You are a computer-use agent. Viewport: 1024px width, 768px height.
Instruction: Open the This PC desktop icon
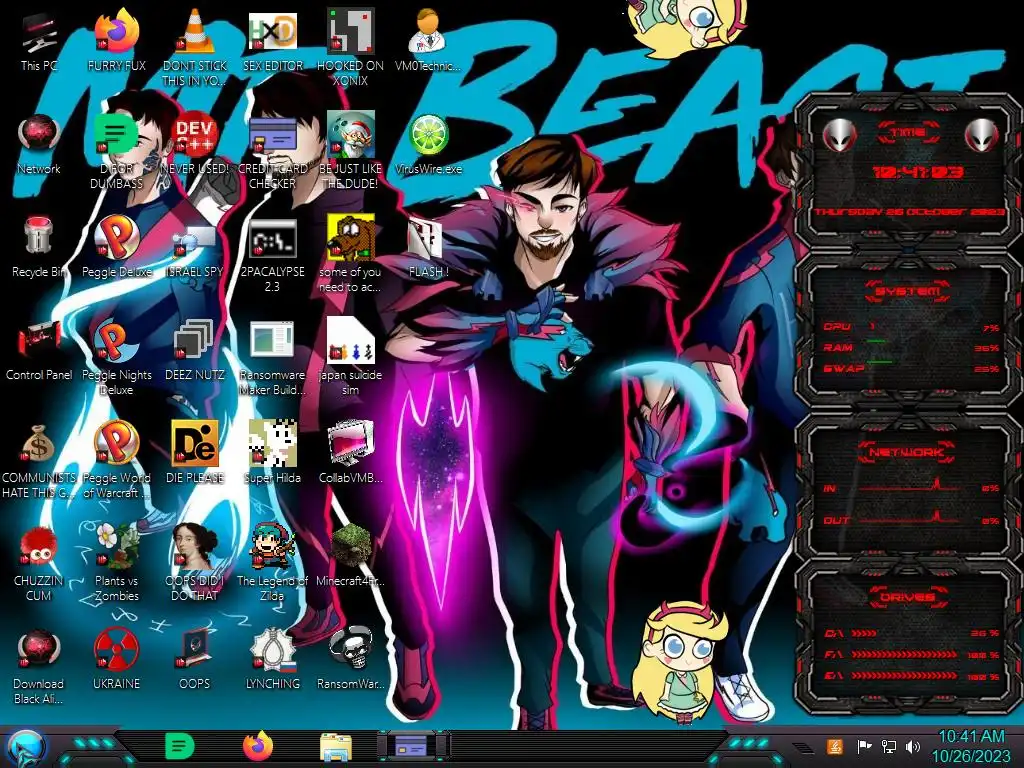39,42
